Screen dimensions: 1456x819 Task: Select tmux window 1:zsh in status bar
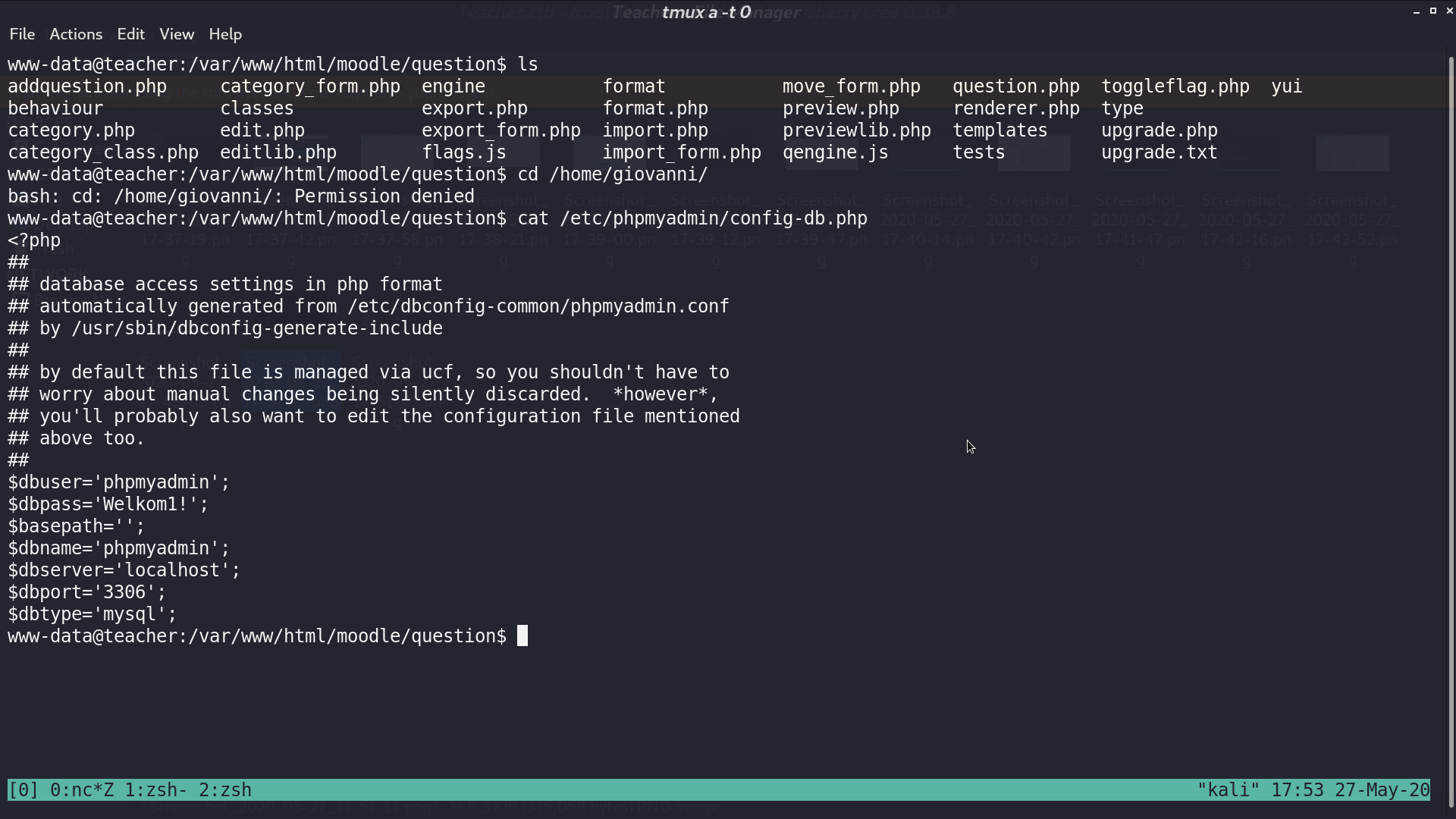click(x=156, y=790)
